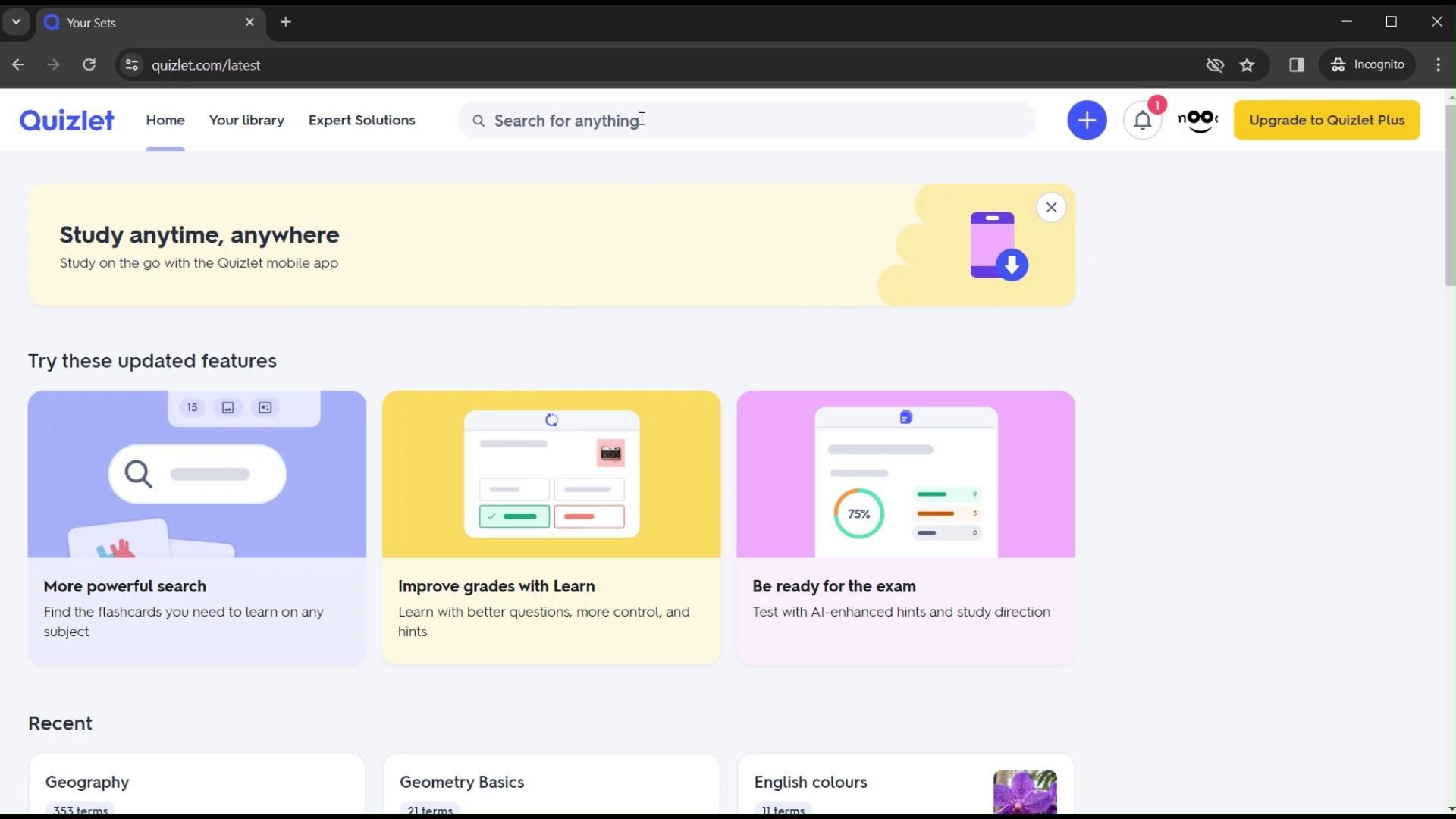The width and height of the screenshot is (1456, 819).
Task: Go to Your library tab
Action: point(246,121)
